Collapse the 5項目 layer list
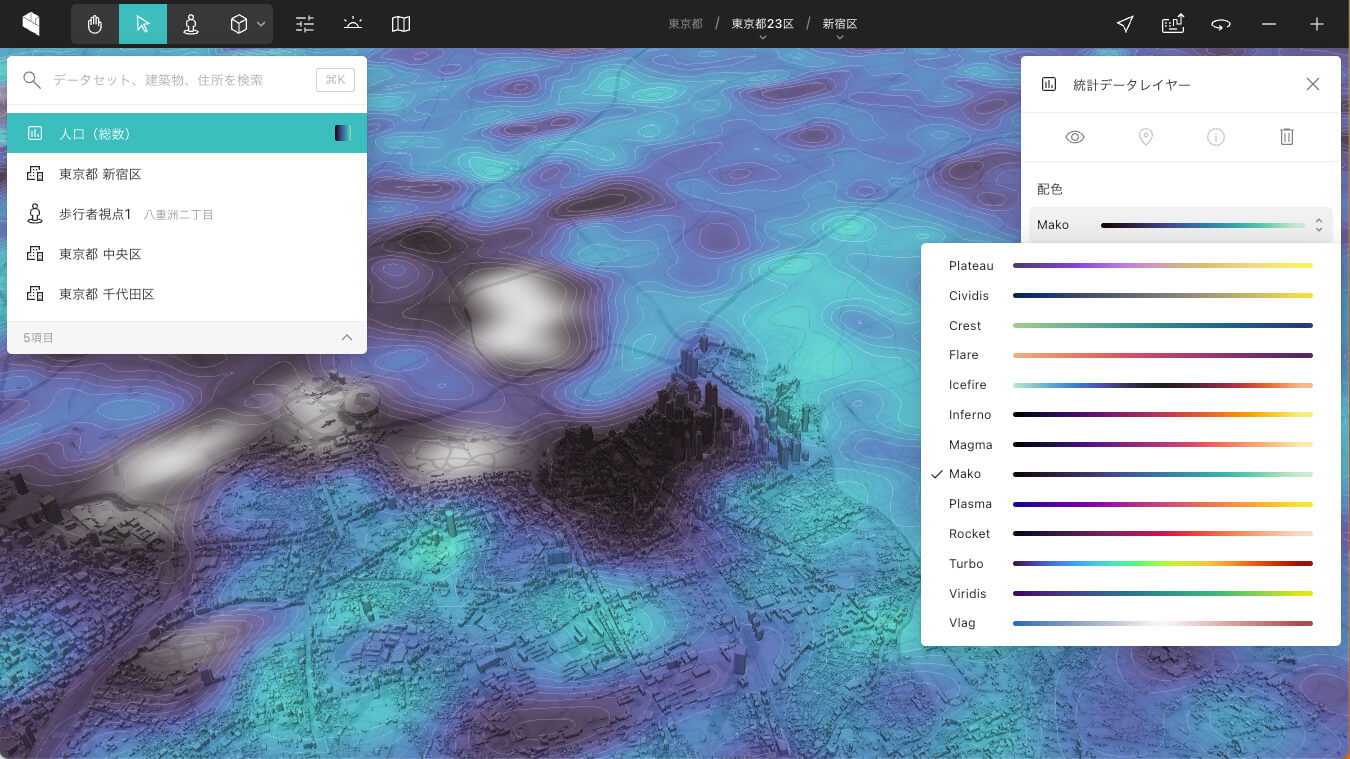The width and height of the screenshot is (1350, 759). (x=347, y=338)
